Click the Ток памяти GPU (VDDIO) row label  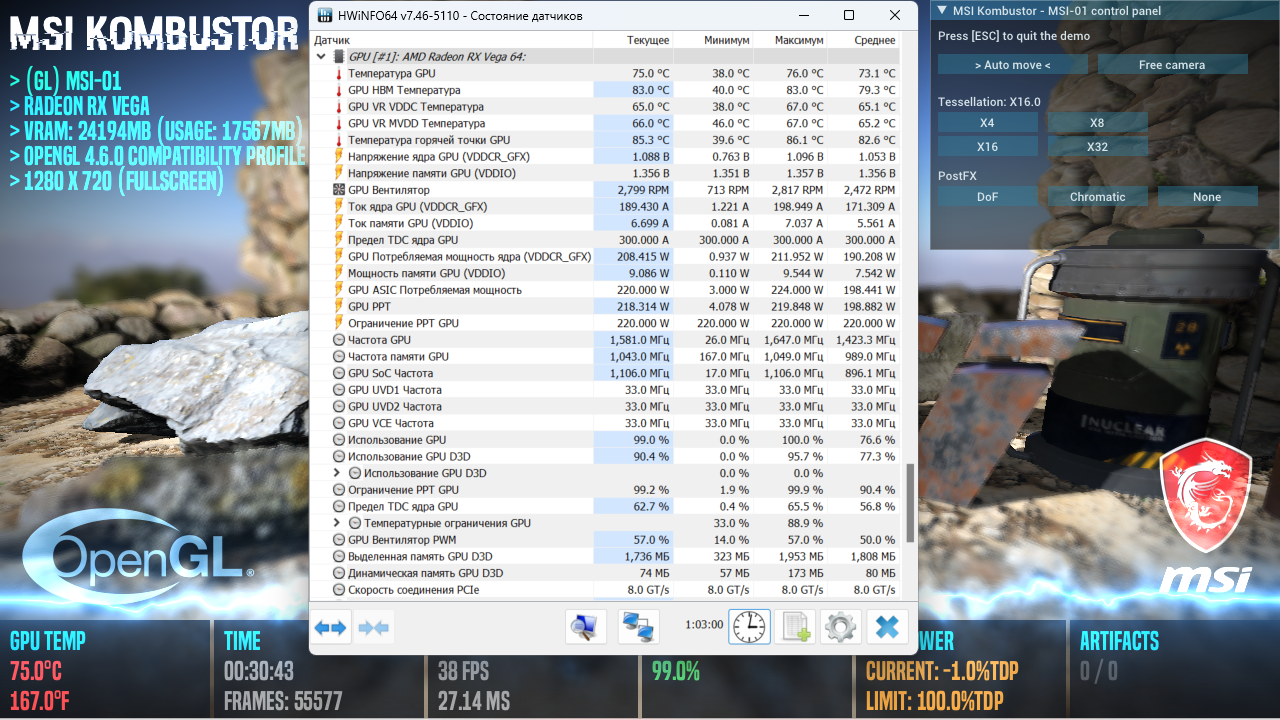pos(410,223)
